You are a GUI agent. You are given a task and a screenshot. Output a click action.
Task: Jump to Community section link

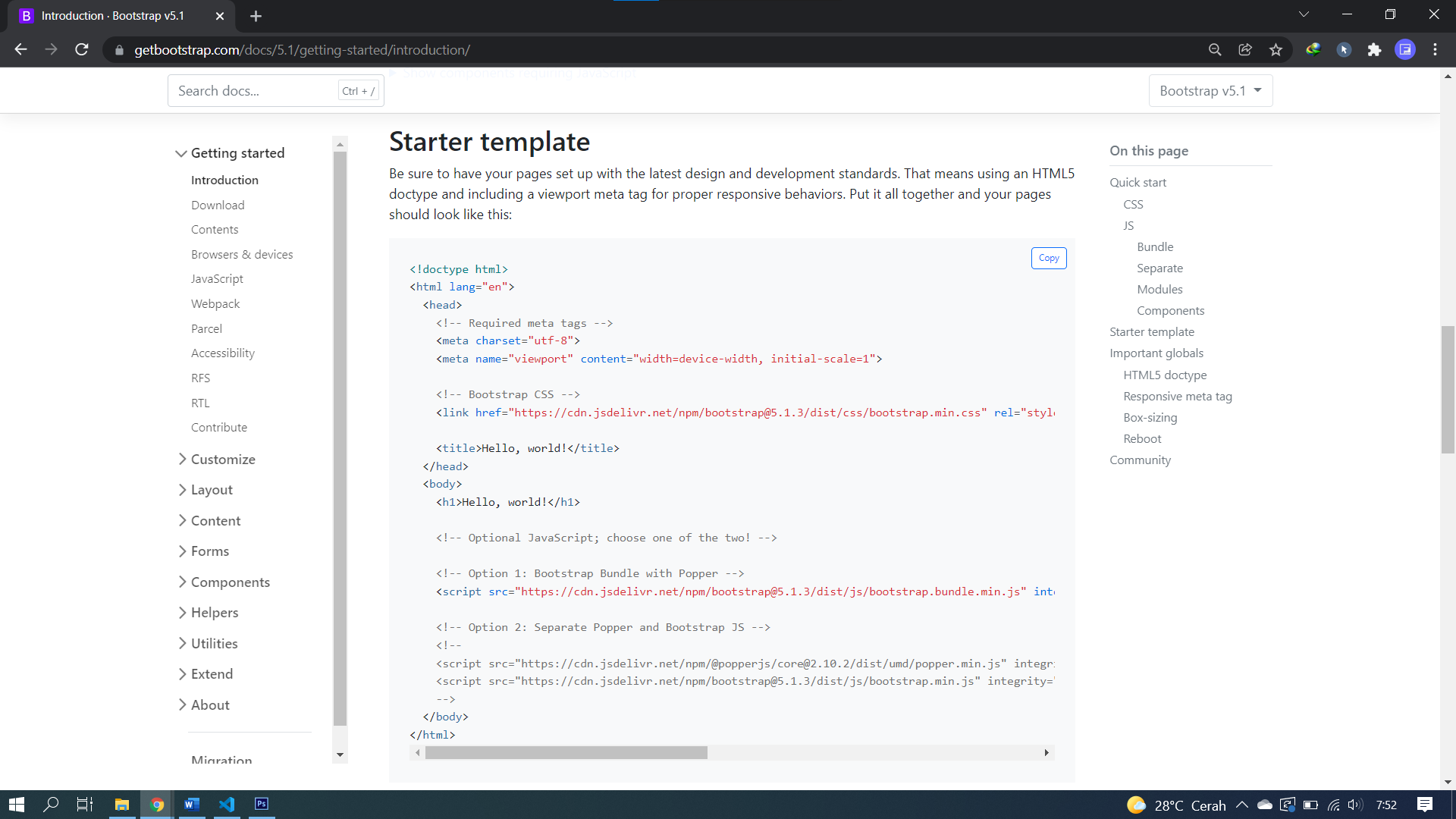pos(1140,460)
